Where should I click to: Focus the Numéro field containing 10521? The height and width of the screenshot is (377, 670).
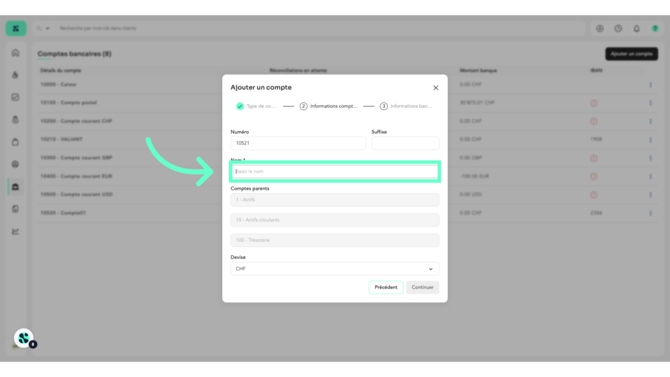tap(298, 143)
